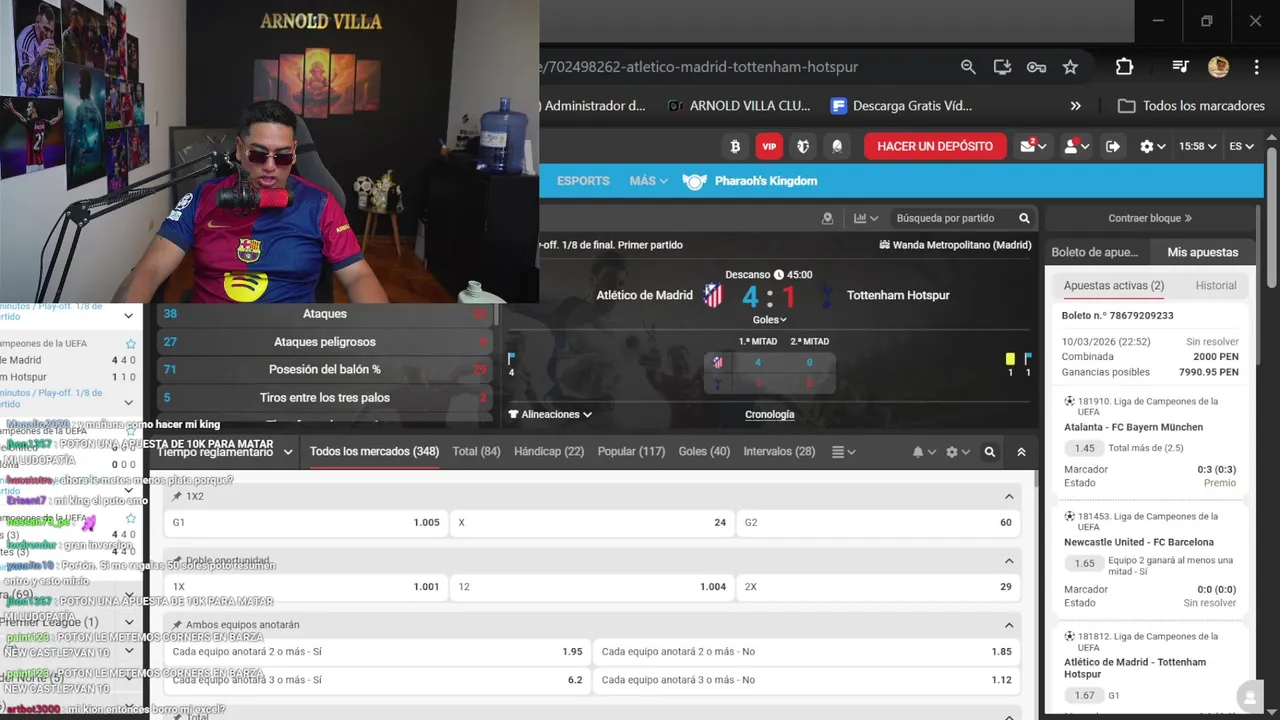Expand the MÁS menu

[x=648, y=181]
